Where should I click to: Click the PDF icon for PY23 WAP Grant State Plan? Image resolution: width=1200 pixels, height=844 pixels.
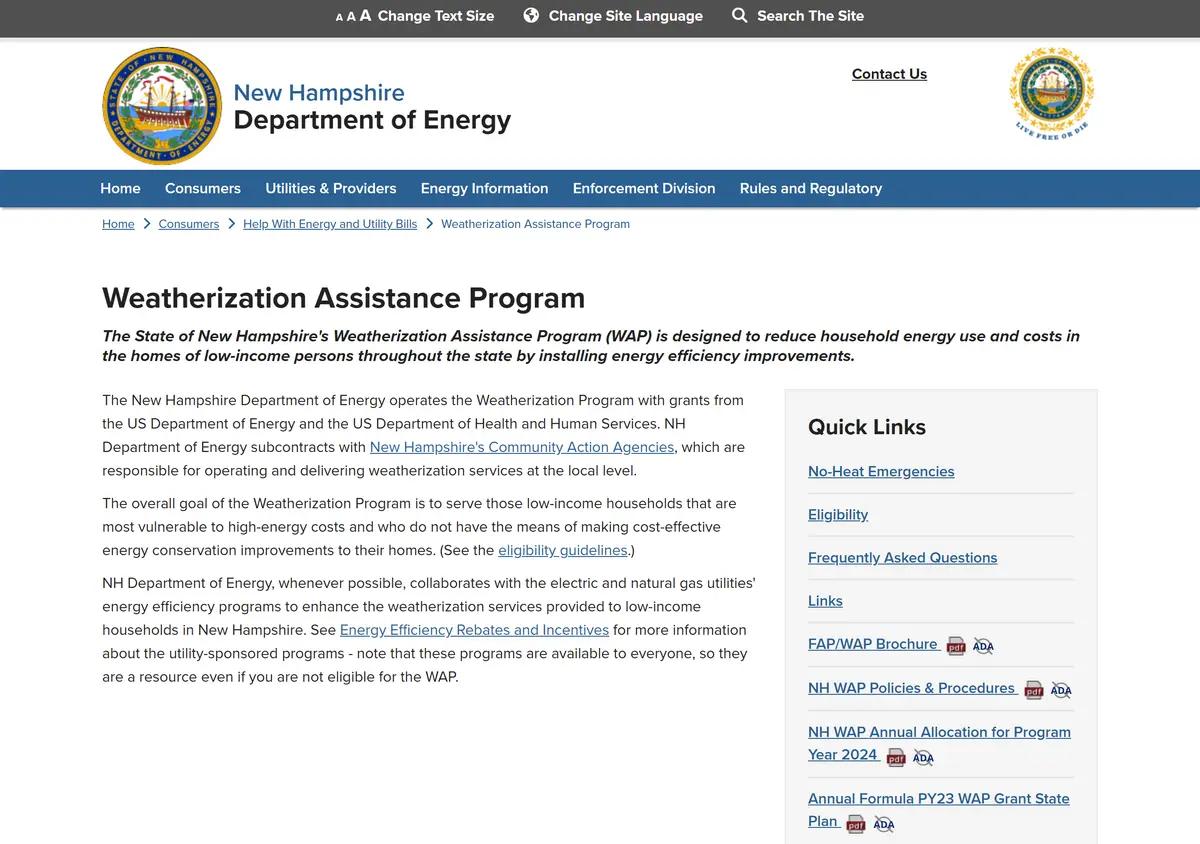pos(856,824)
